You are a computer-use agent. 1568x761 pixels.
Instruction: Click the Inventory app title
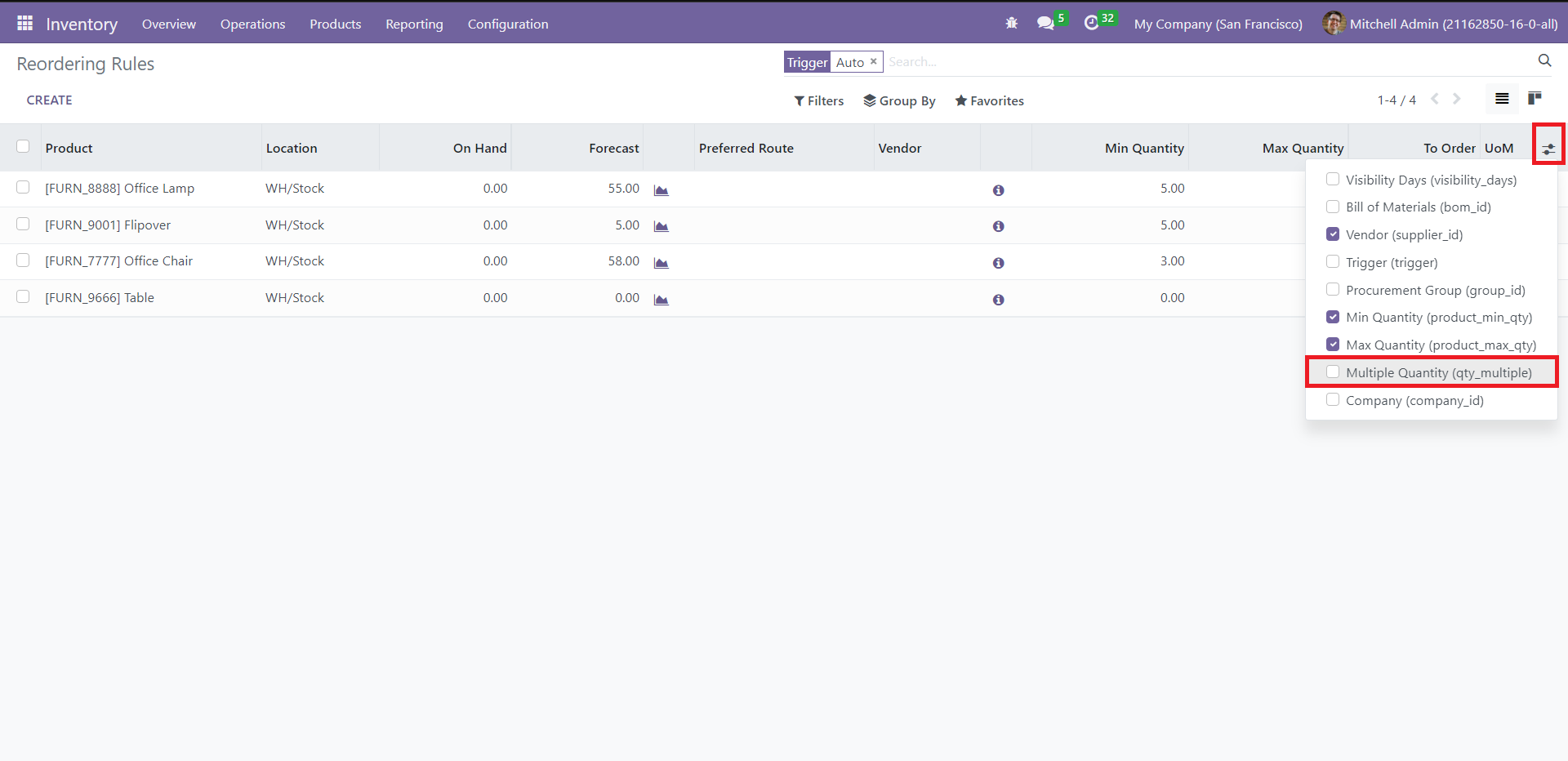coord(82,24)
